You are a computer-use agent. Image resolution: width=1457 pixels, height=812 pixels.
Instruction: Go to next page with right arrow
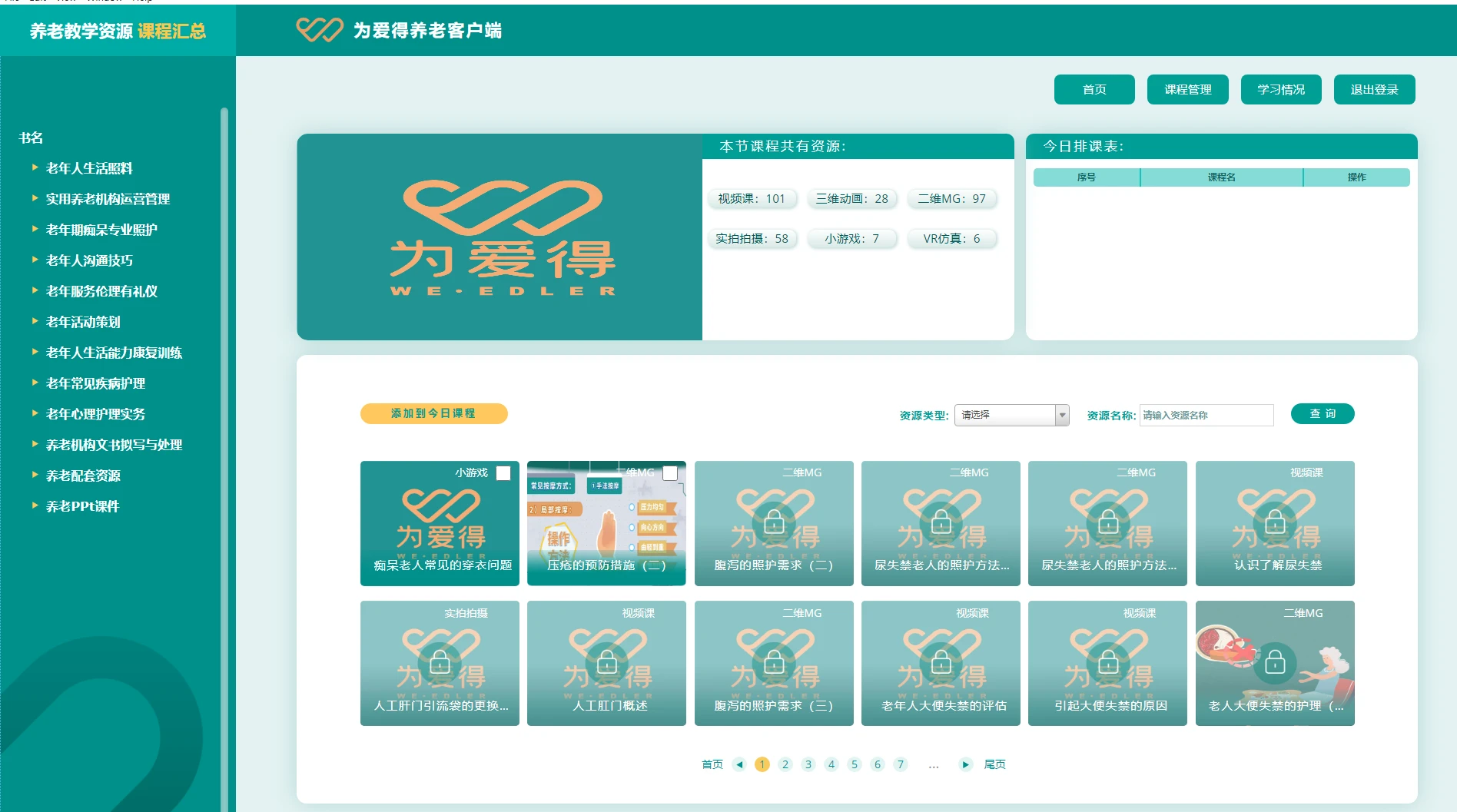point(966,764)
